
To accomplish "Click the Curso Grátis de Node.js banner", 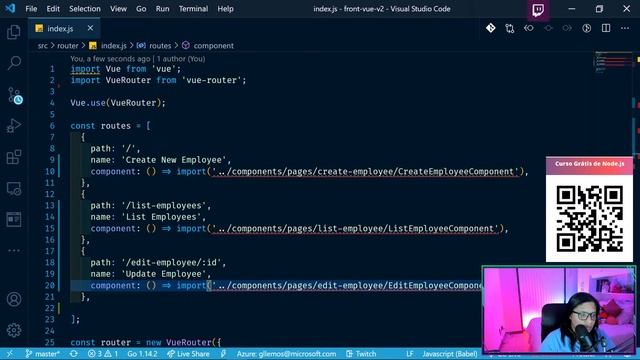I will coord(589,165).
